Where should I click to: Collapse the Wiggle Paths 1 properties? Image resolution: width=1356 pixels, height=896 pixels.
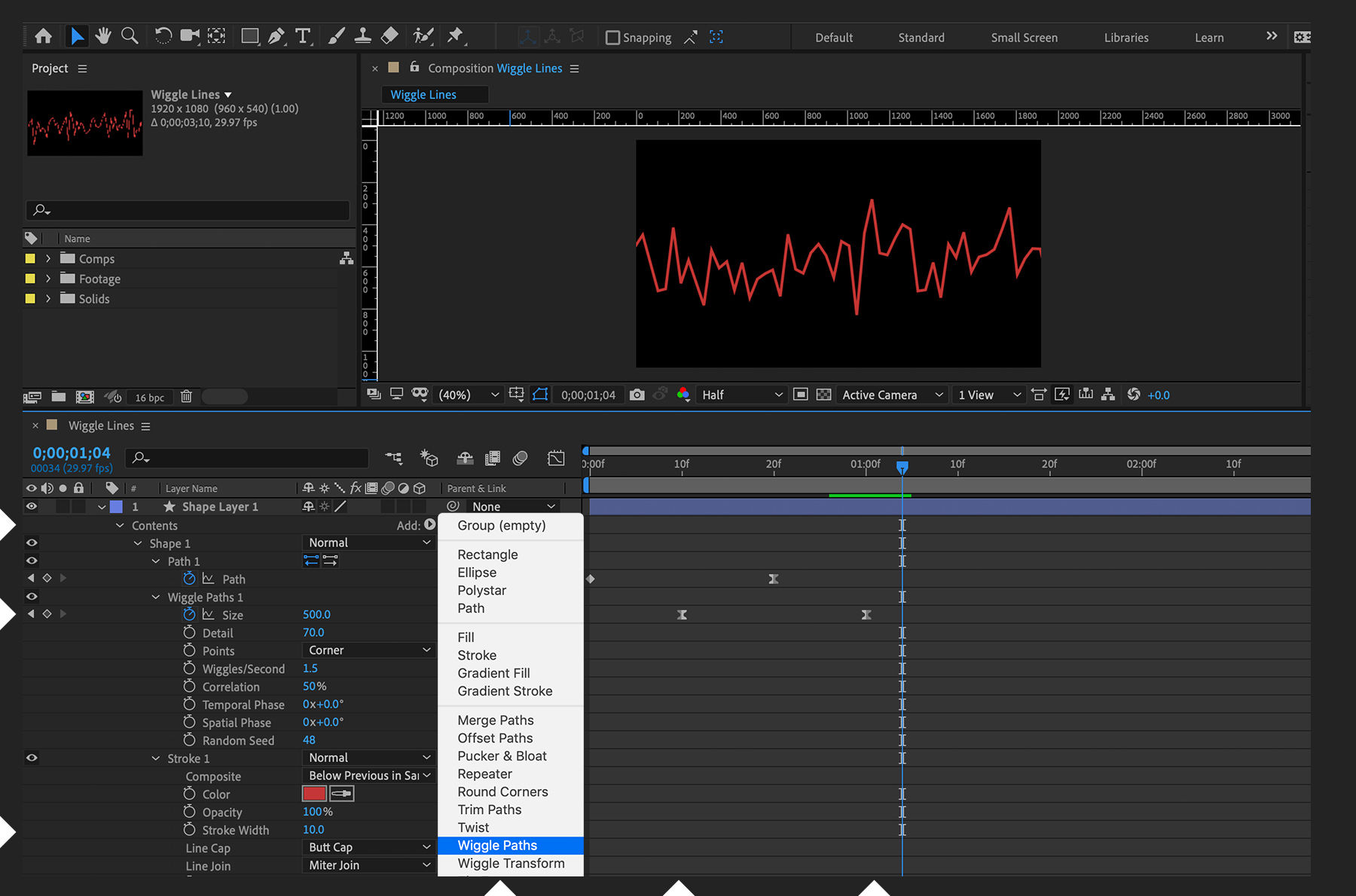tap(155, 596)
